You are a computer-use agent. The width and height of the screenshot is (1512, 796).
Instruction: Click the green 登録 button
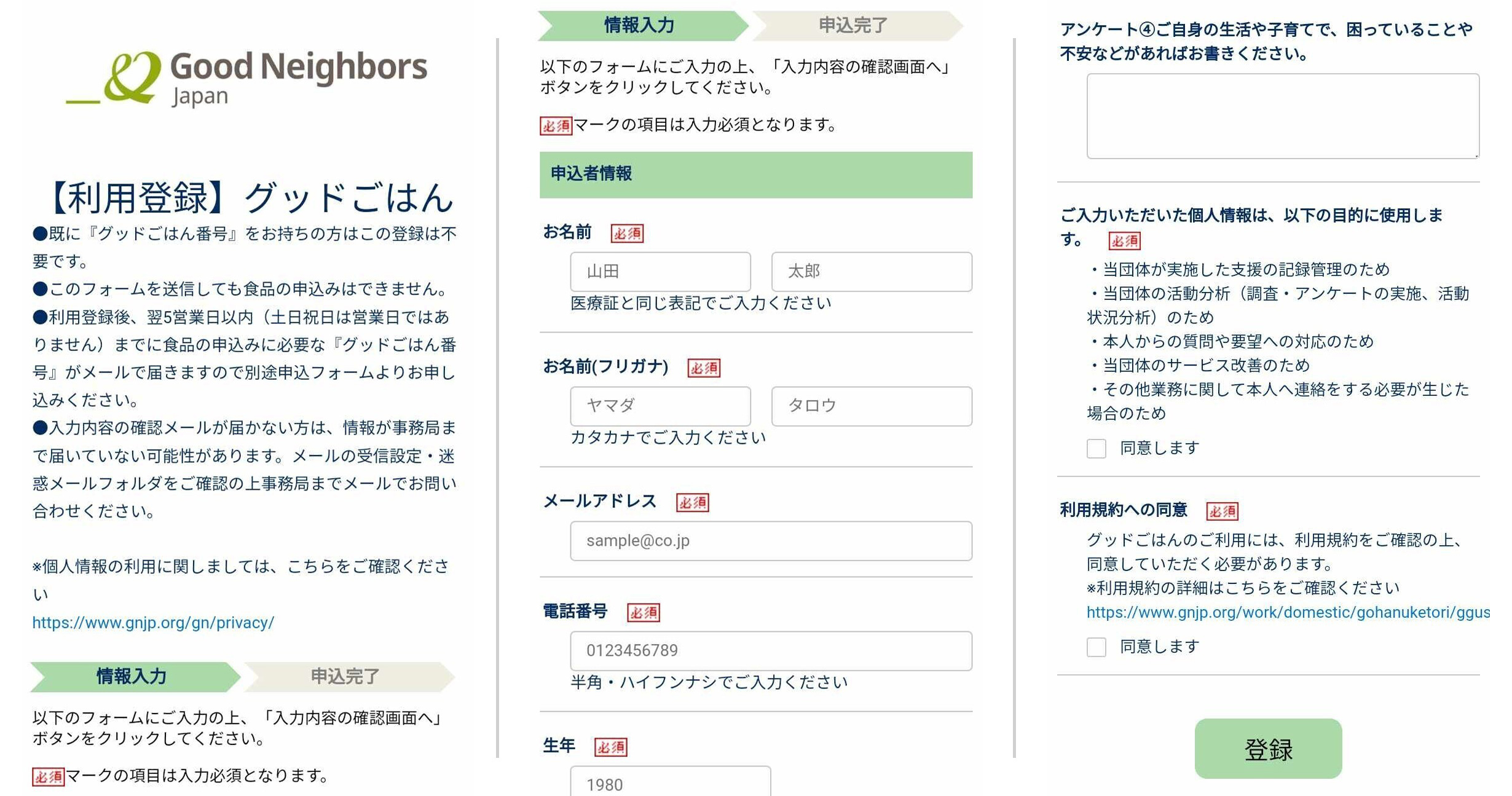click(1268, 748)
